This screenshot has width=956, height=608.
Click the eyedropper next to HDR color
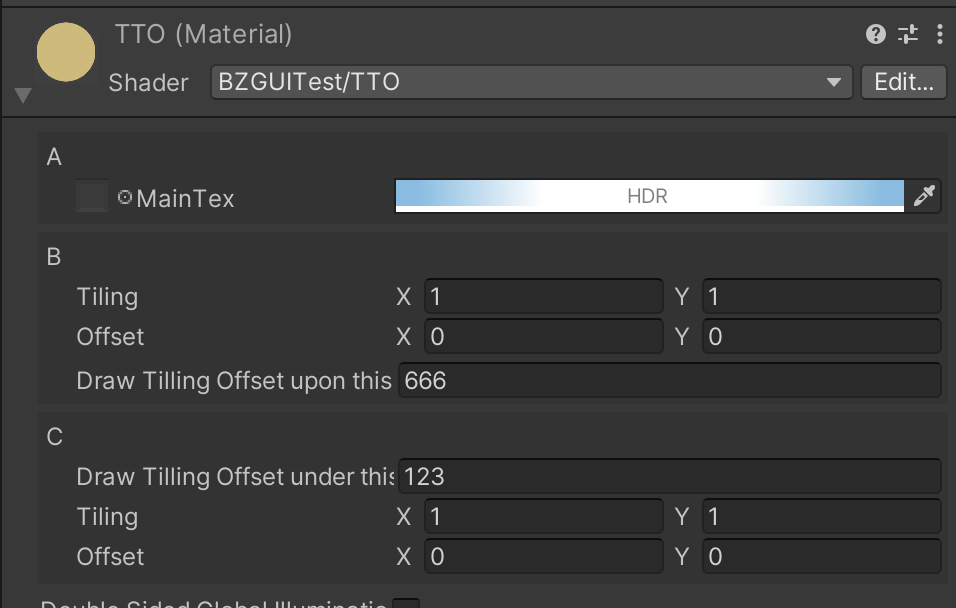[x=923, y=196]
